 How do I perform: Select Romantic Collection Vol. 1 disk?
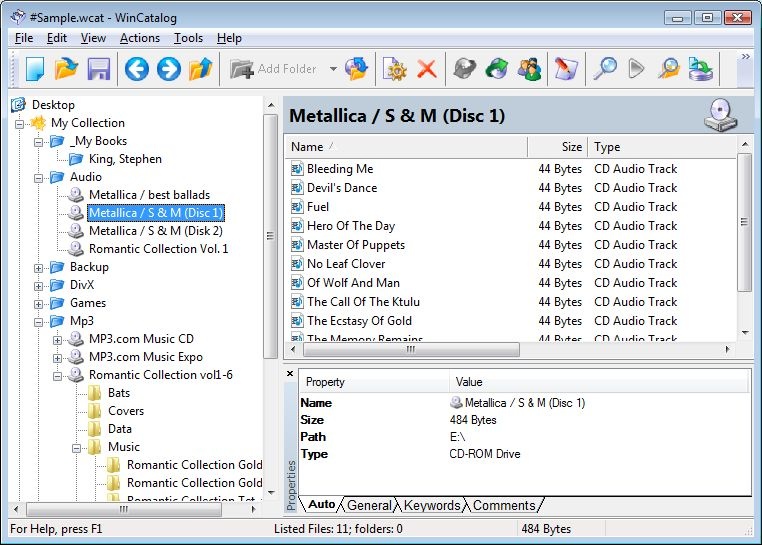pyautogui.click(x=158, y=249)
